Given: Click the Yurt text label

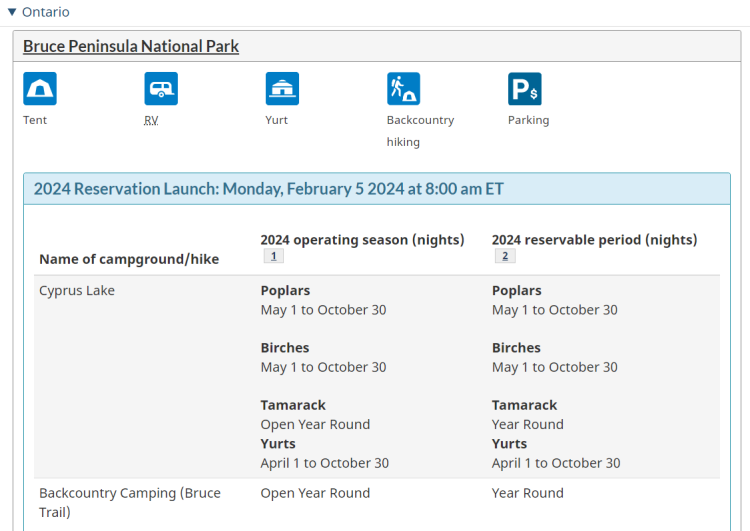Looking at the screenshot, I should 278,120.
